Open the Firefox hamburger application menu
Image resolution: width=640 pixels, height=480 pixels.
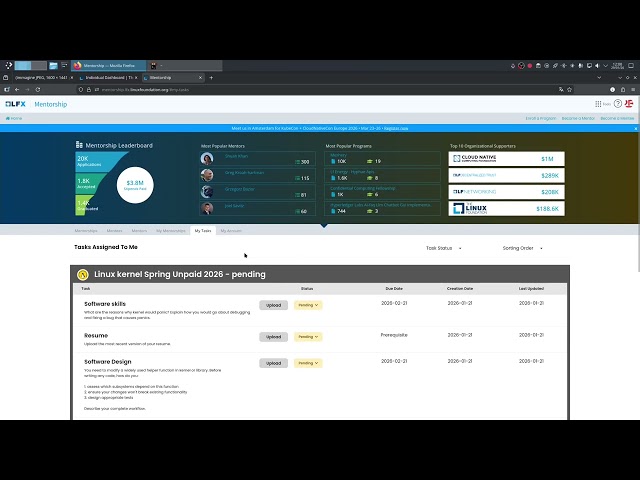click(x=633, y=89)
